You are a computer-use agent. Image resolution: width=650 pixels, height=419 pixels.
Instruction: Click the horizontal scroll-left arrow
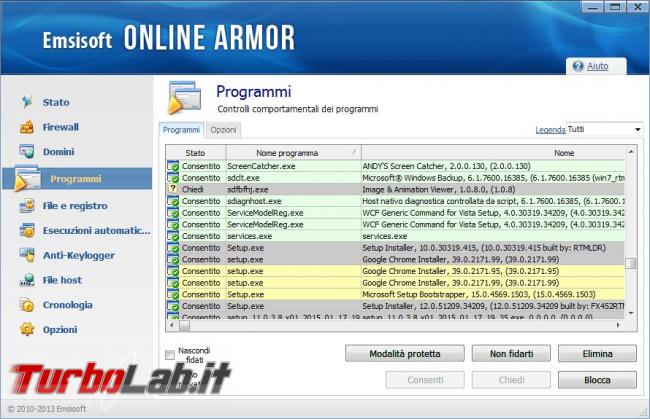[x=172, y=325]
